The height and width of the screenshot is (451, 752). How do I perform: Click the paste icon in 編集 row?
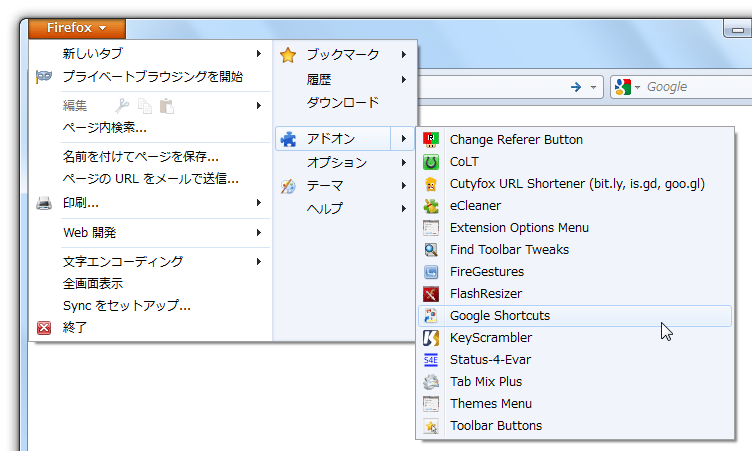166,106
